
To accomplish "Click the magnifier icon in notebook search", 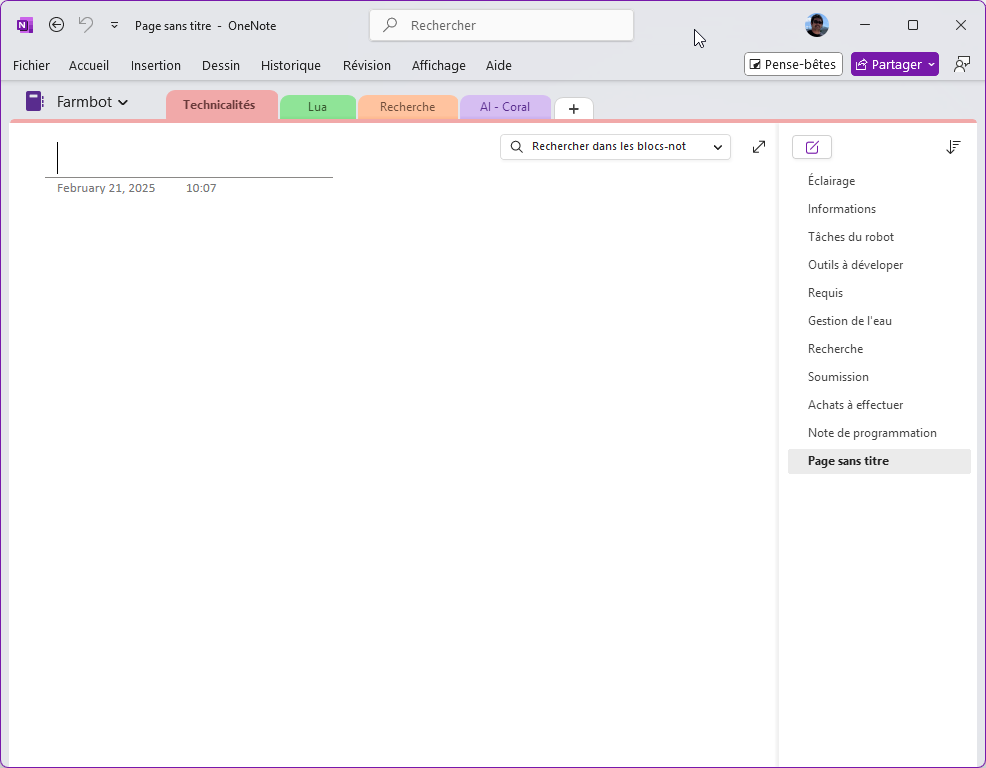I will click(516, 147).
